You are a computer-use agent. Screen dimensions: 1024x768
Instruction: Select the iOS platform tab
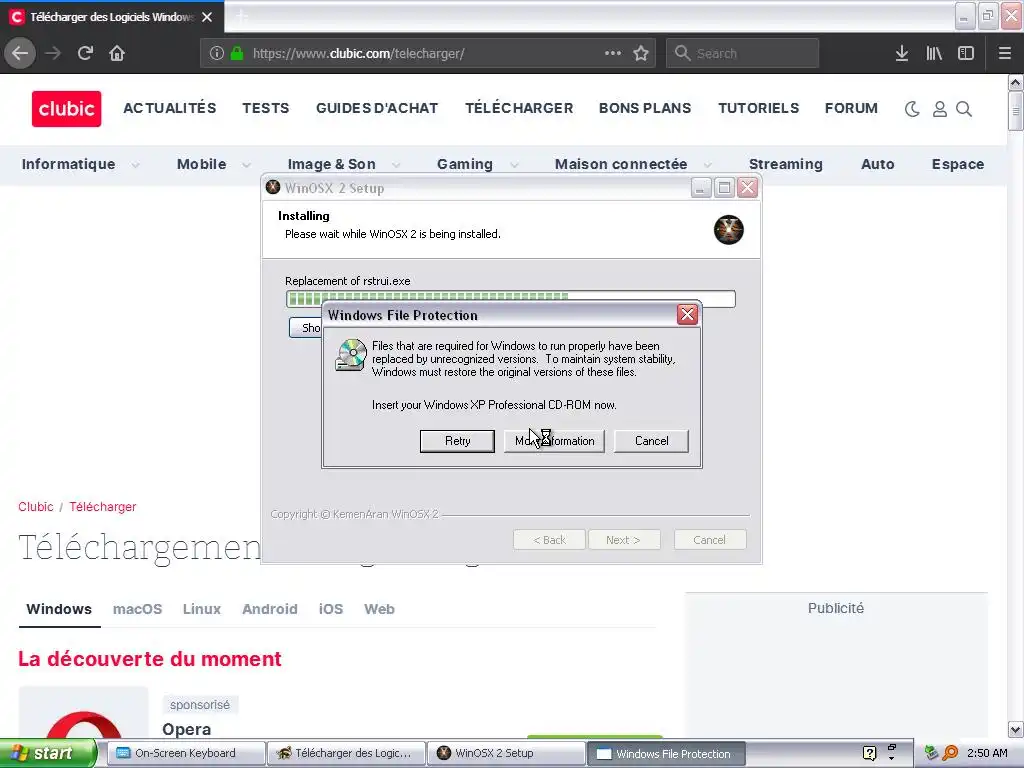[330, 609]
